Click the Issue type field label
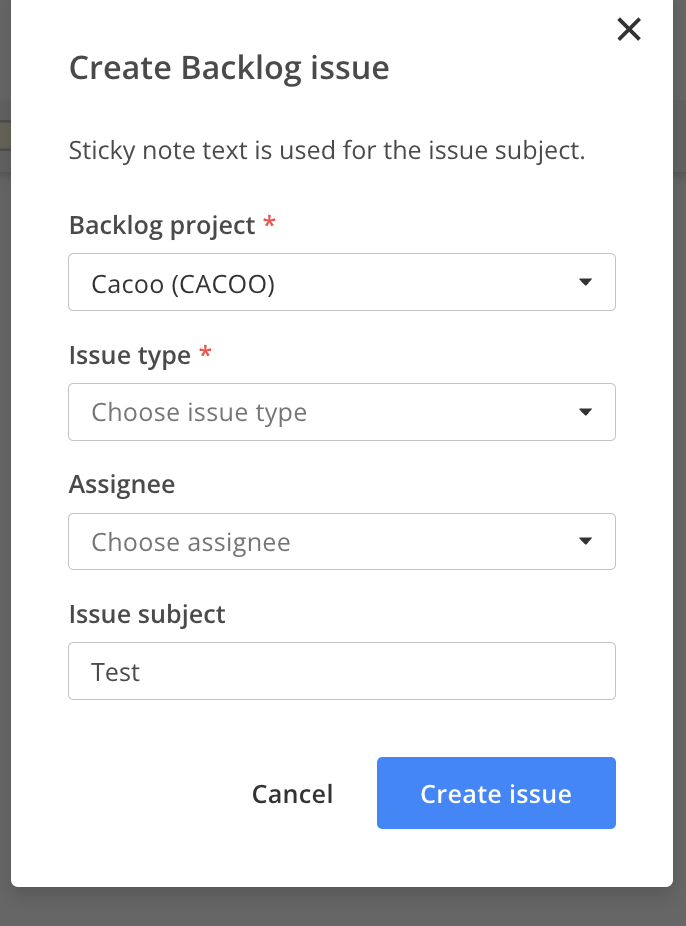Image resolution: width=686 pixels, height=926 pixels. 130,356
